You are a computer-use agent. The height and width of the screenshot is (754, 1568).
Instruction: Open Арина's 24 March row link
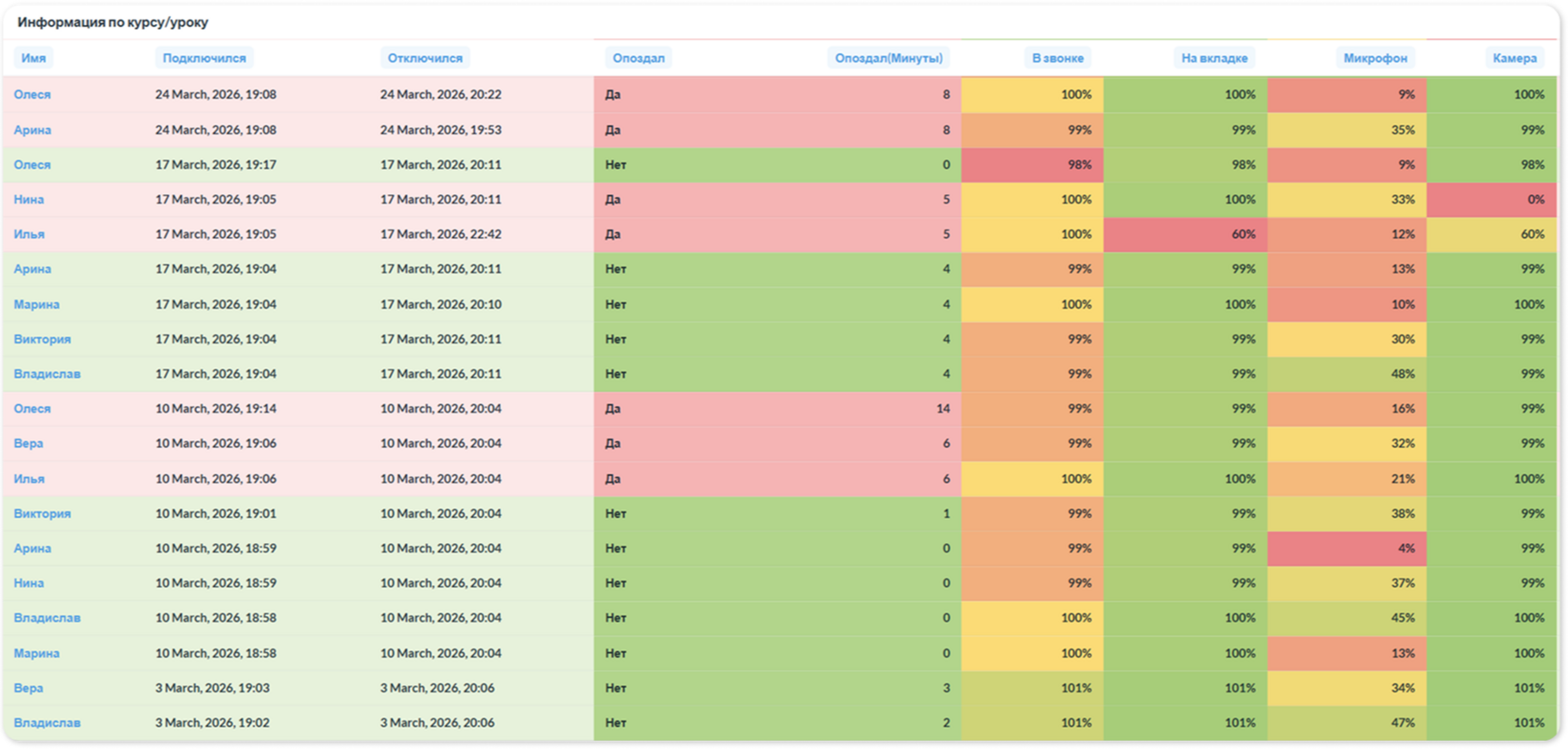tap(33, 130)
